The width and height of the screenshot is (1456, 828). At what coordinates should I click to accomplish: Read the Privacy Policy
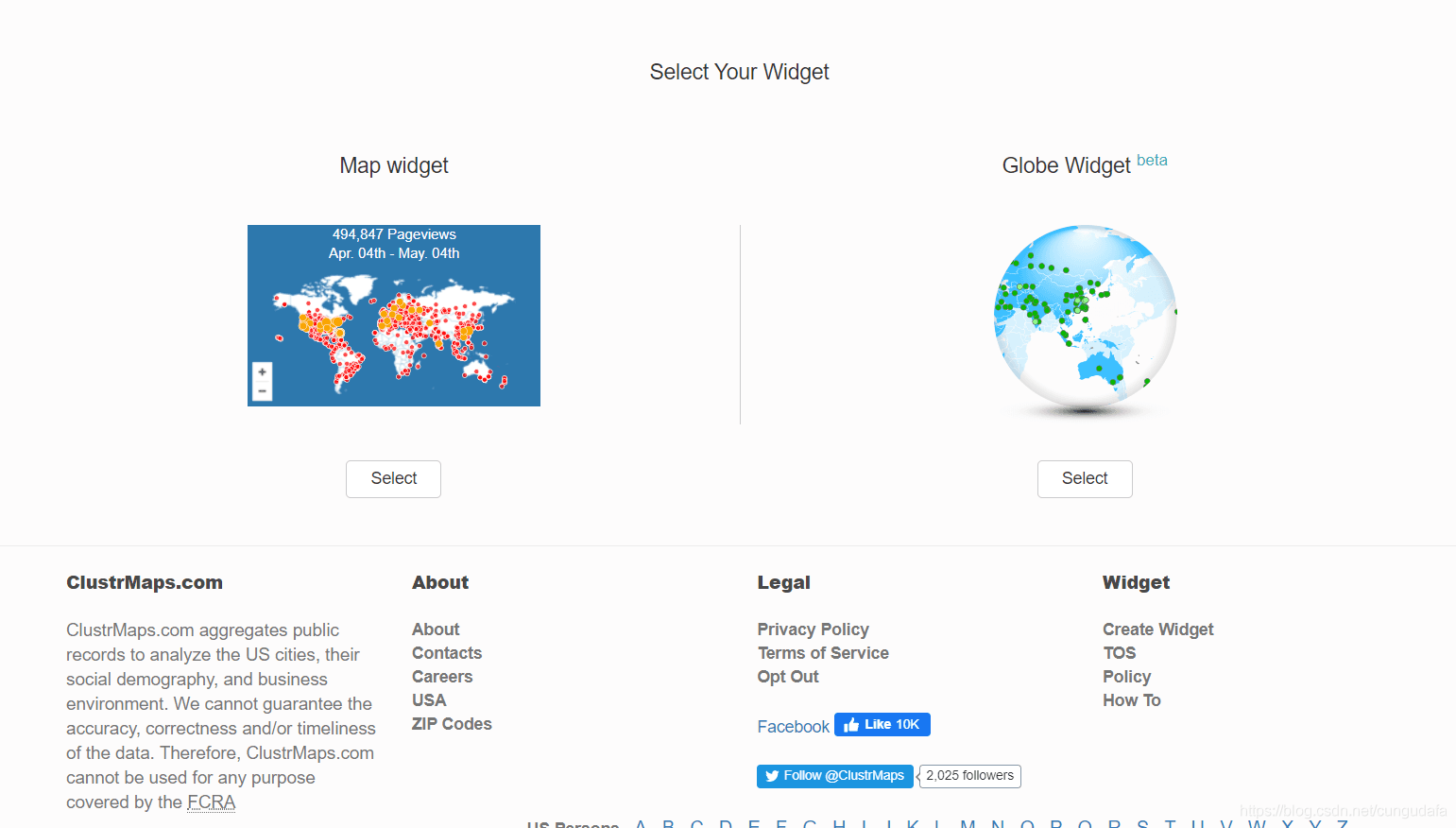pyautogui.click(x=813, y=630)
